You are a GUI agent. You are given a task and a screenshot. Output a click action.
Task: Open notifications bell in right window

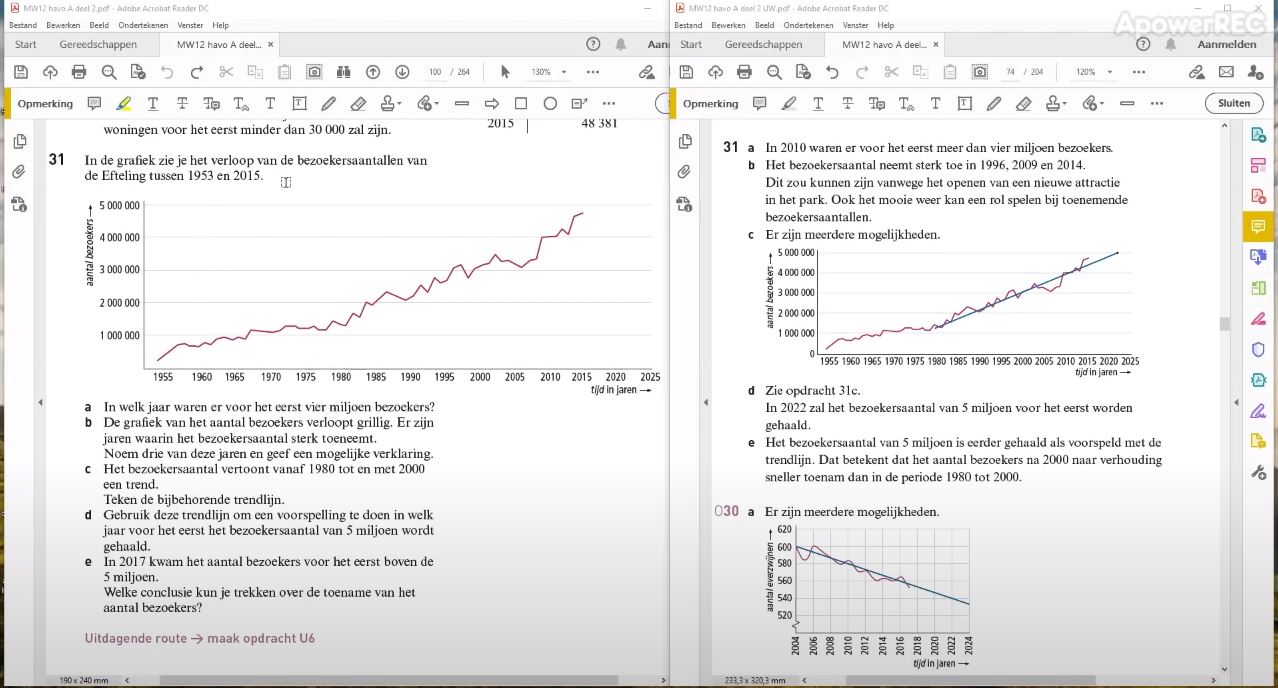(1170, 44)
